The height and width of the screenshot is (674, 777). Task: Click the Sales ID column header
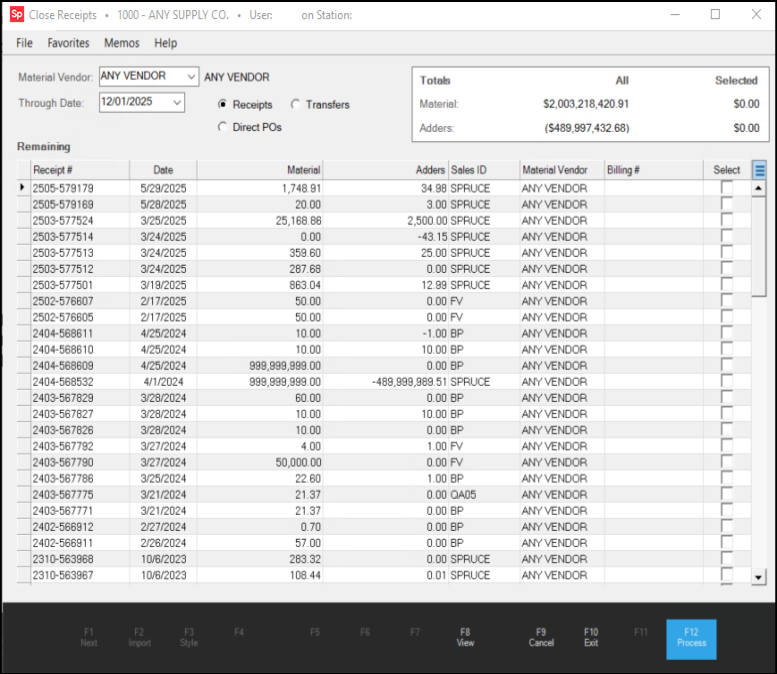point(484,170)
